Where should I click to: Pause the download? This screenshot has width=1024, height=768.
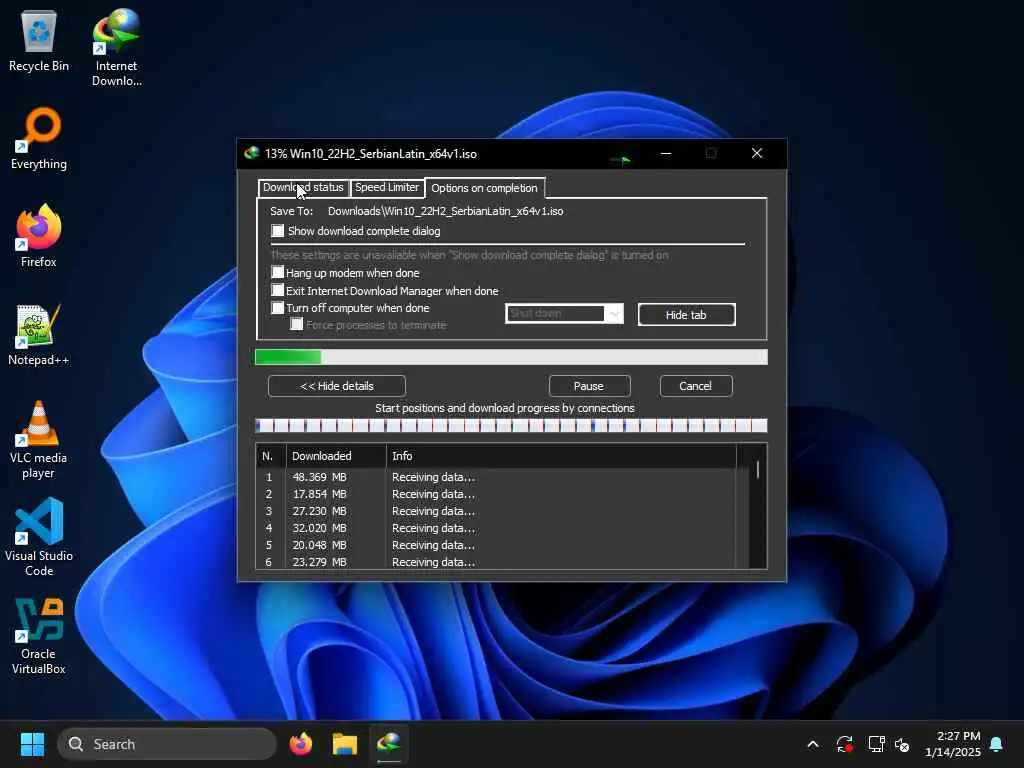589,386
